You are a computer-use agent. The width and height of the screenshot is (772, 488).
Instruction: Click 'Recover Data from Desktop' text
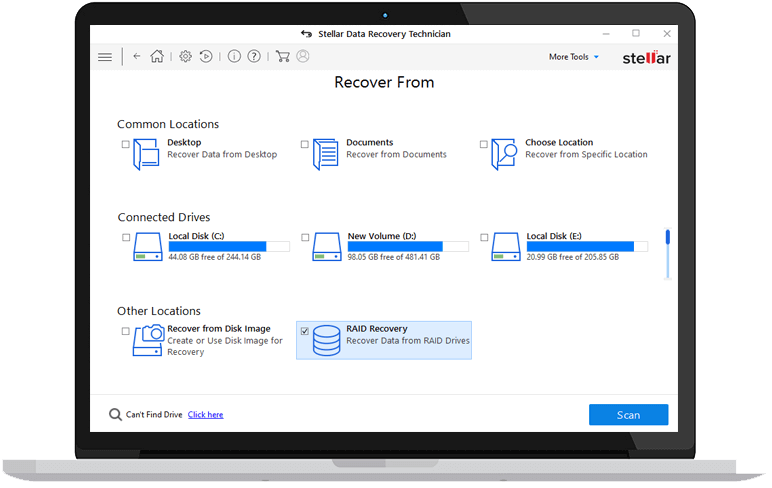(222, 155)
